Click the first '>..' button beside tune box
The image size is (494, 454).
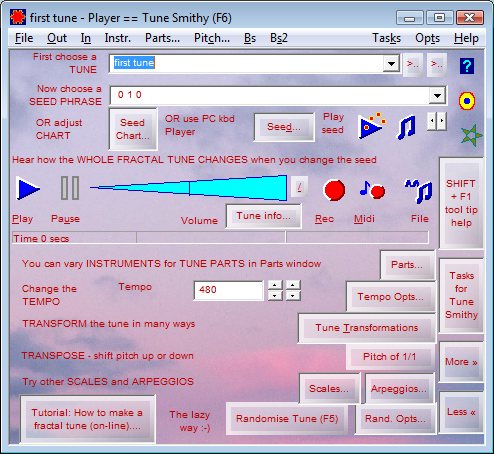tap(413, 64)
